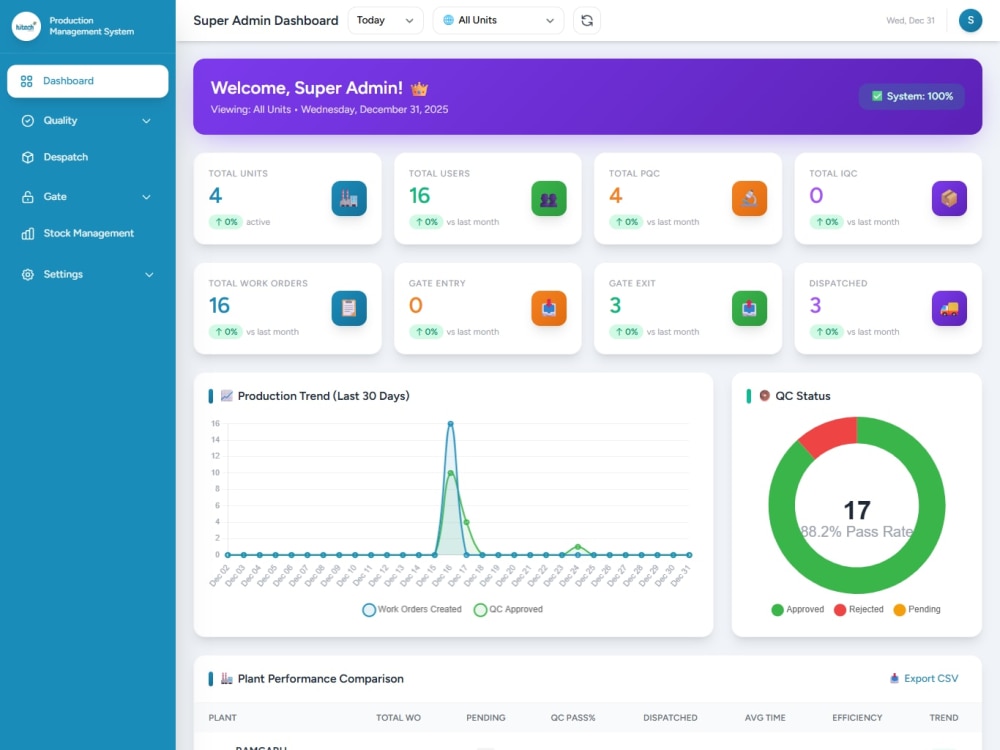
Task: Click the Total Work Orders clipboard icon
Action: click(x=349, y=308)
